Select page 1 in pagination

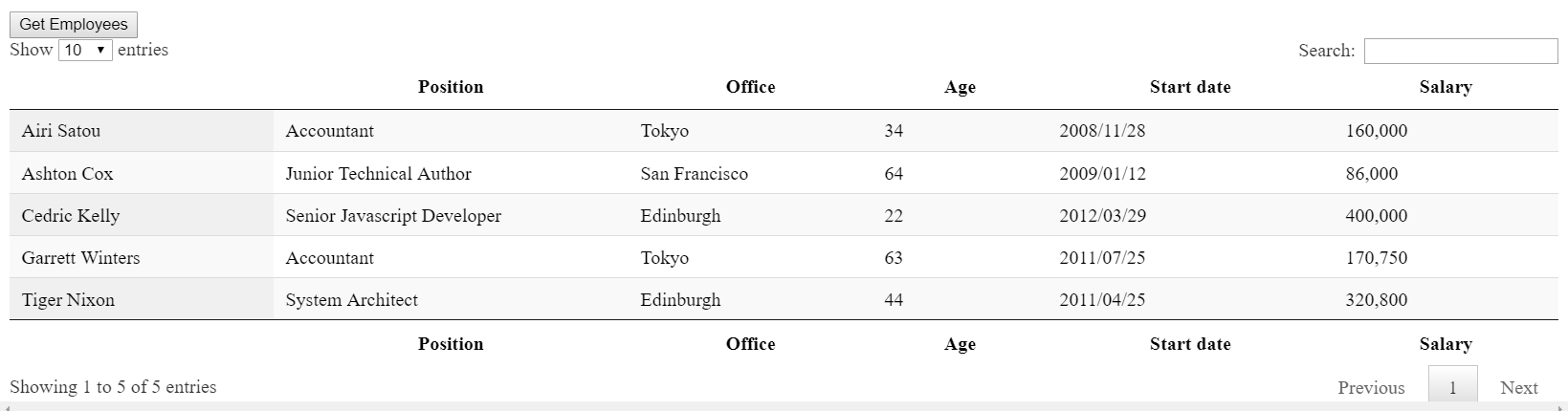coord(1452,387)
